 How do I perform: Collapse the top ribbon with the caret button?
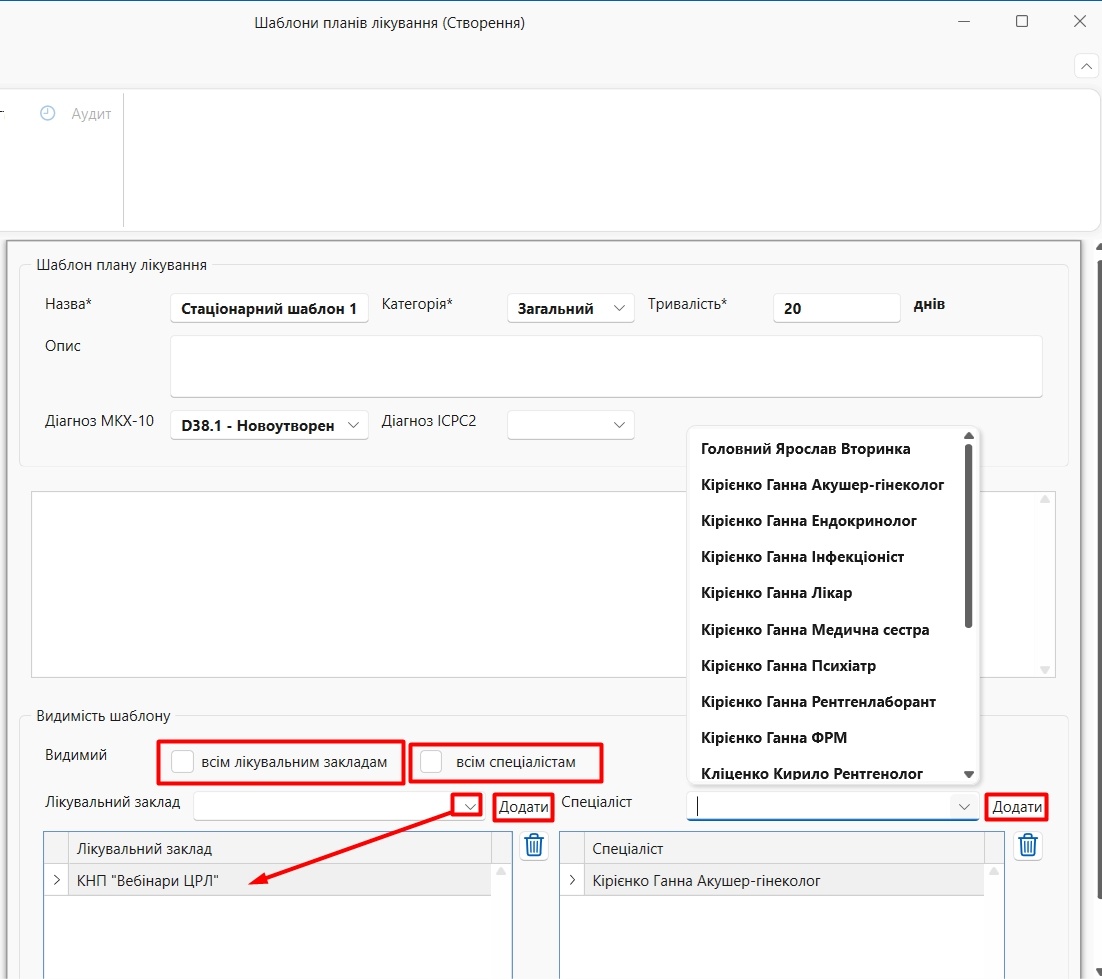click(1087, 67)
